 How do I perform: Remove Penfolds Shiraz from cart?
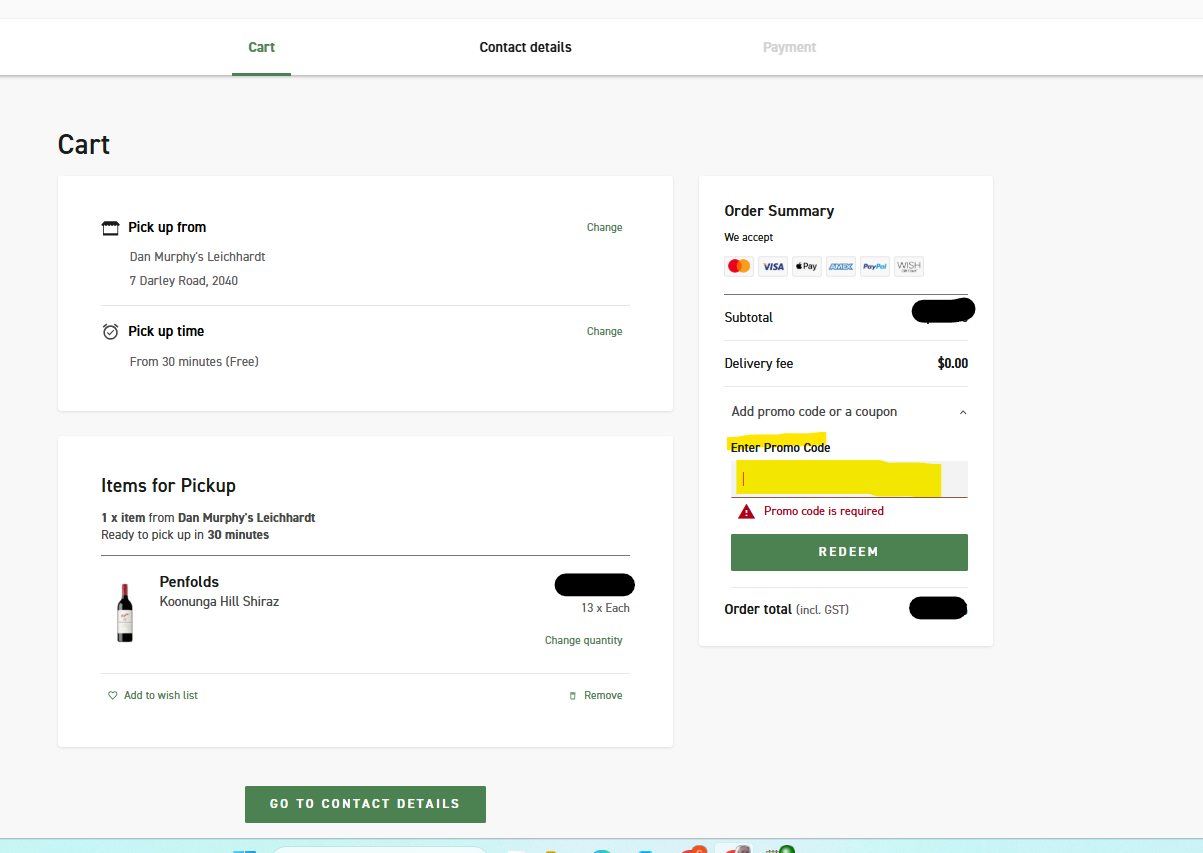coord(603,696)
